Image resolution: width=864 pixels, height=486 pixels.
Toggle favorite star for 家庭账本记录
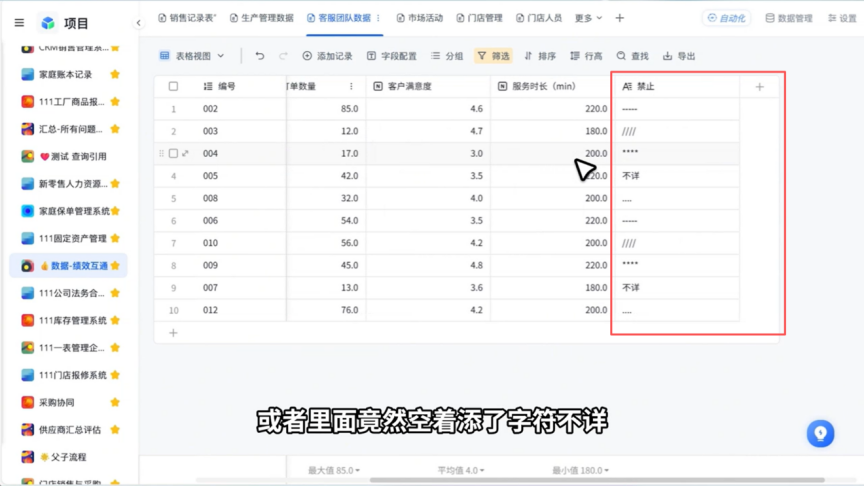click(x=115, y=74)
